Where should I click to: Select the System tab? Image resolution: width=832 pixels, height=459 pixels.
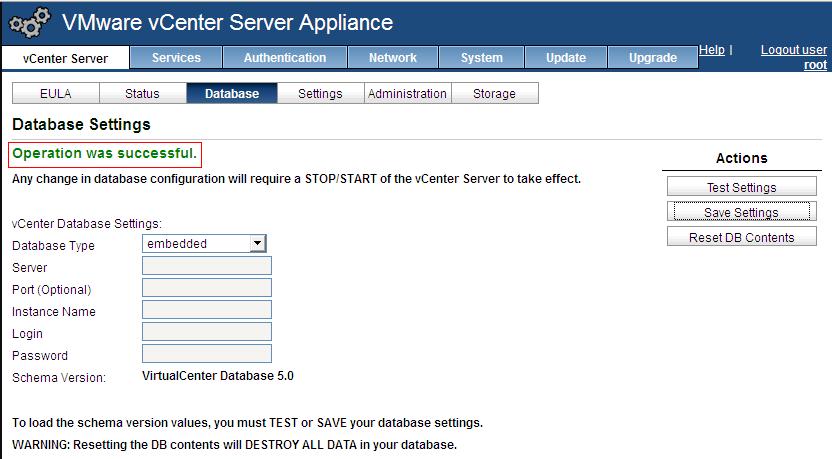(481, 57)
